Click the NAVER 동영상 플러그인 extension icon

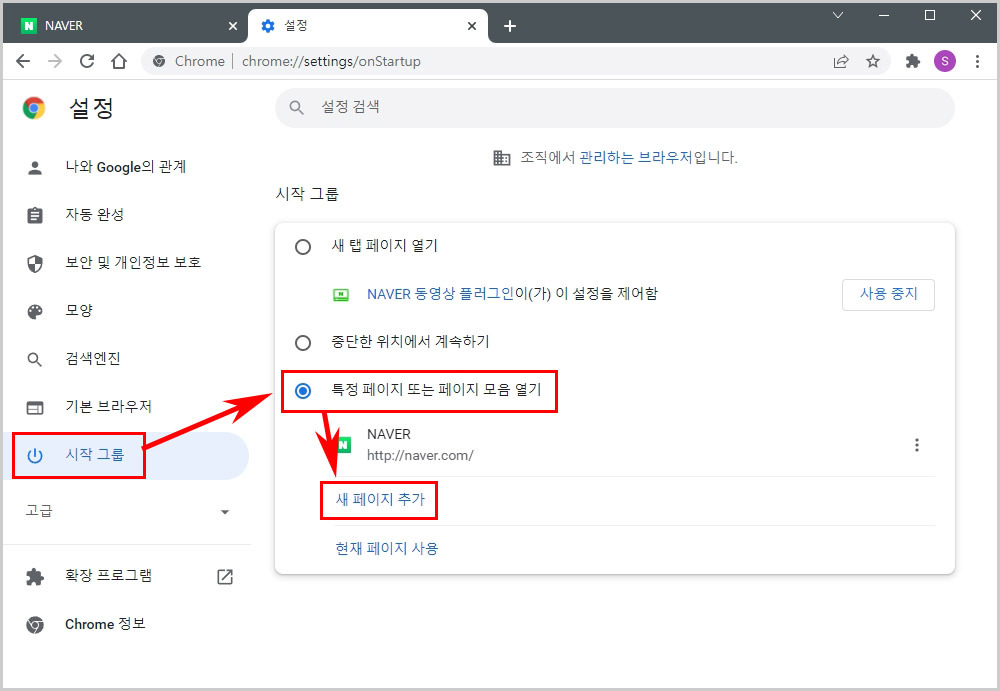click(341, 295)
